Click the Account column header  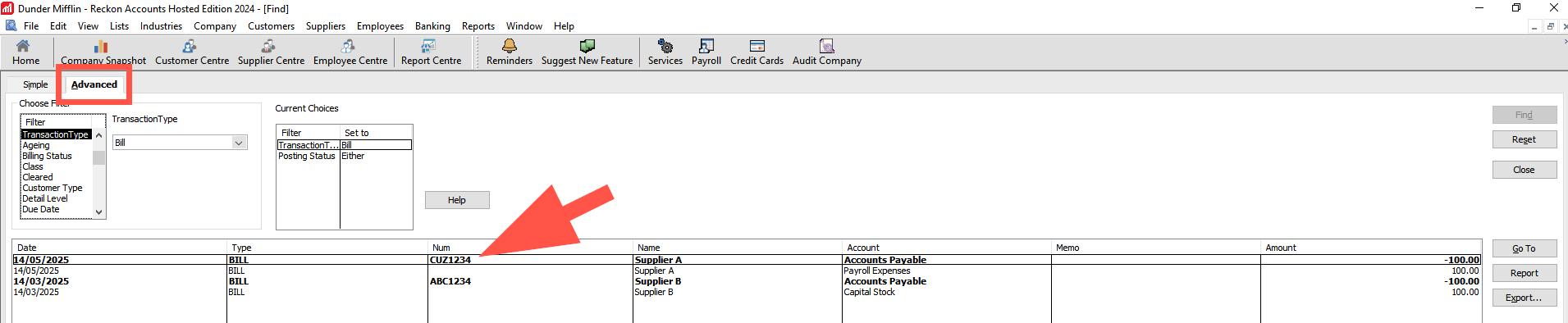947,248
